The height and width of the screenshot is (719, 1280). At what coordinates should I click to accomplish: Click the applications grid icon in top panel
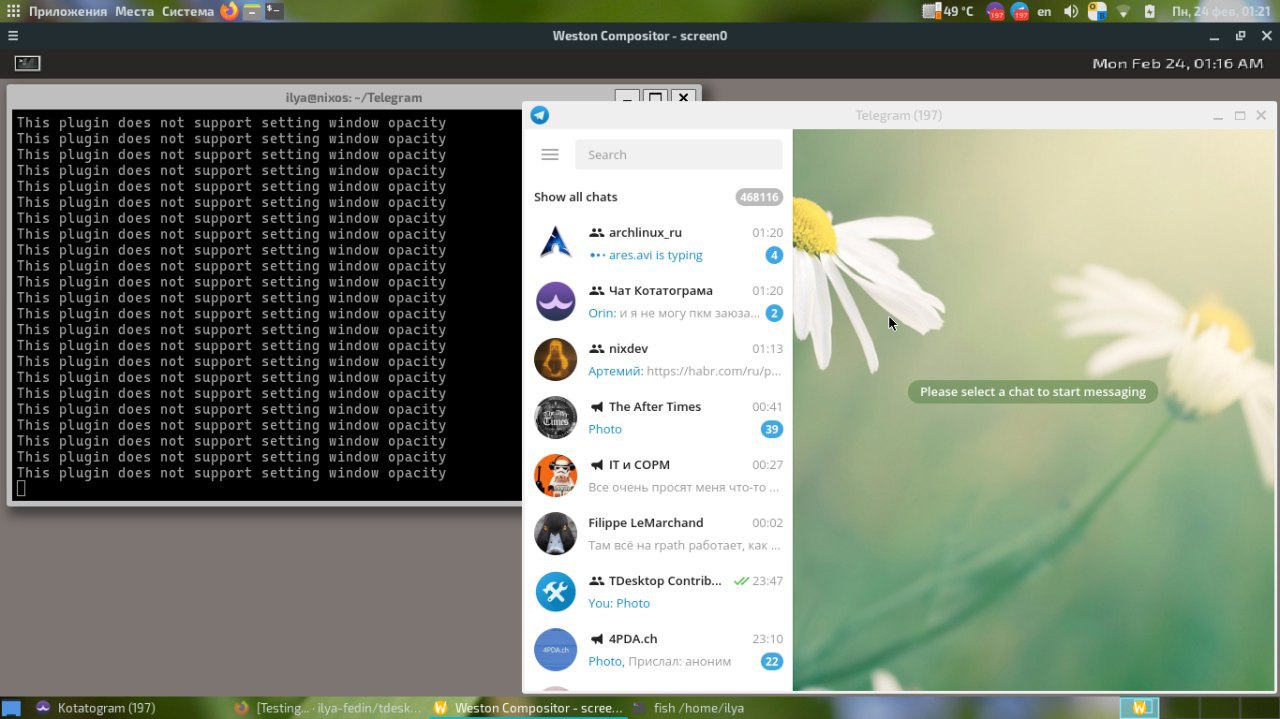pos(13,11)
